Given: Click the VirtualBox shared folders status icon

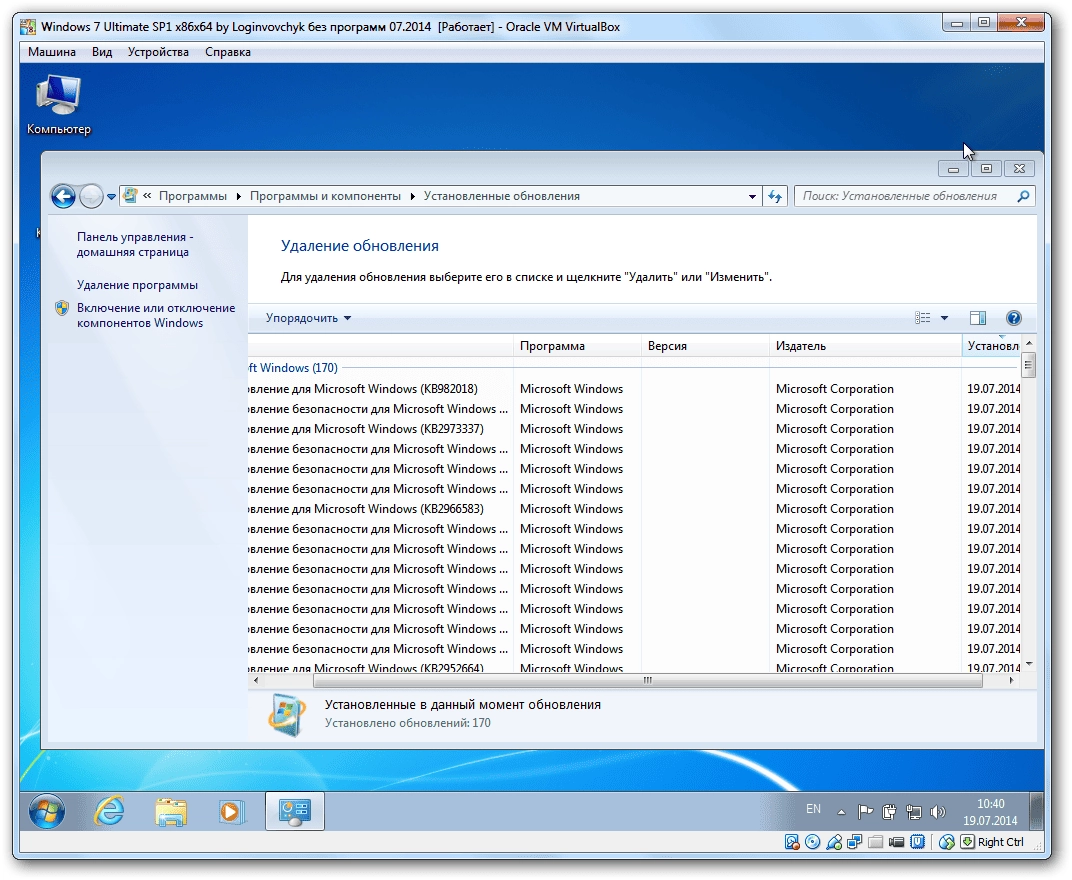Looking at the screenshot, I should tap(876, 842).
